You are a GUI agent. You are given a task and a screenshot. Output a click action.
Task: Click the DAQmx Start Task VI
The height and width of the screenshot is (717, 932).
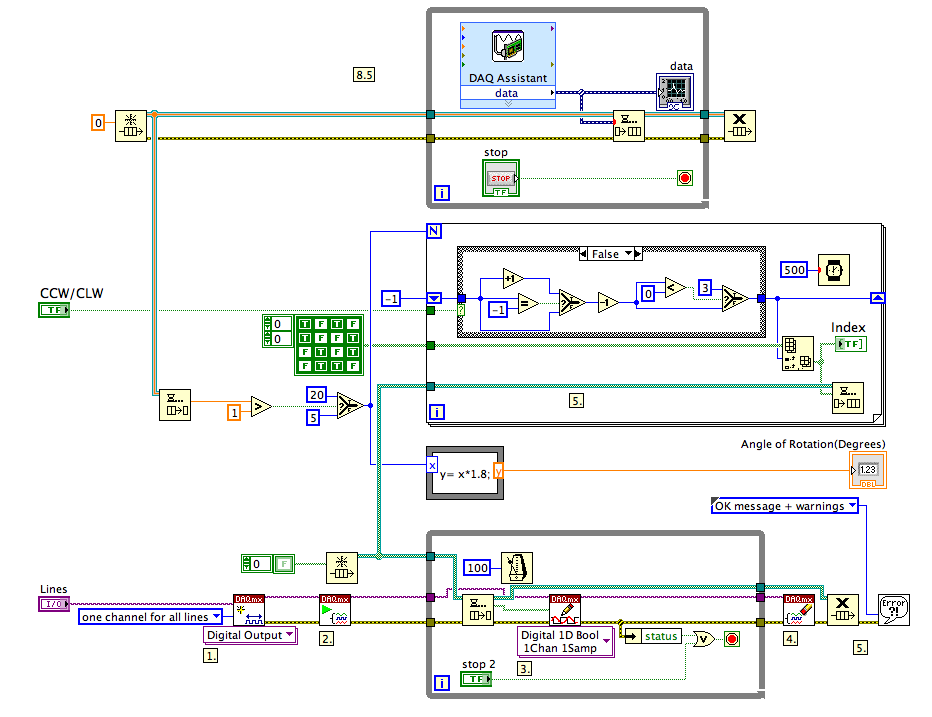click(x=335, y=610)
